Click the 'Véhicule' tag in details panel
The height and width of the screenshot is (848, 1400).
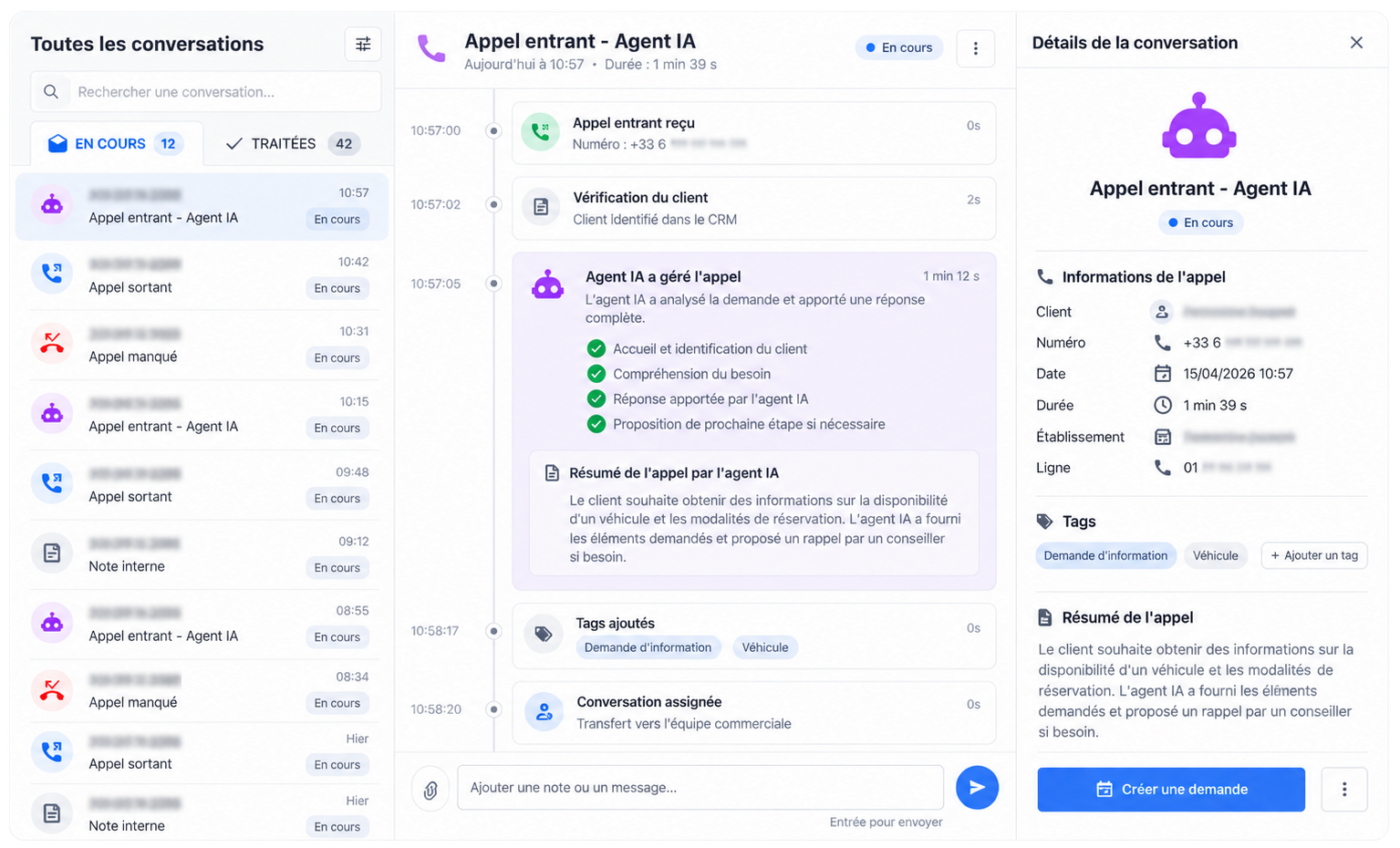(x=1216, y=555)
